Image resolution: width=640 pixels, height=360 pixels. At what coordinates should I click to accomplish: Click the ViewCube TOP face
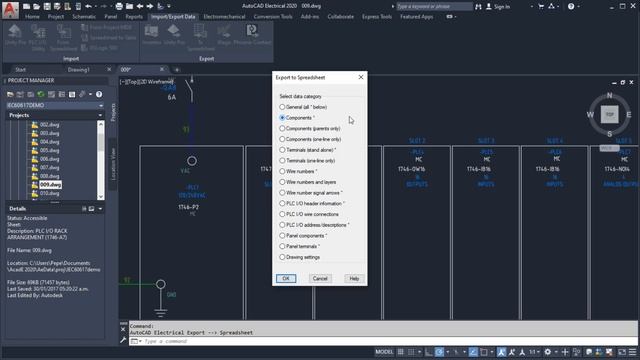609,115
